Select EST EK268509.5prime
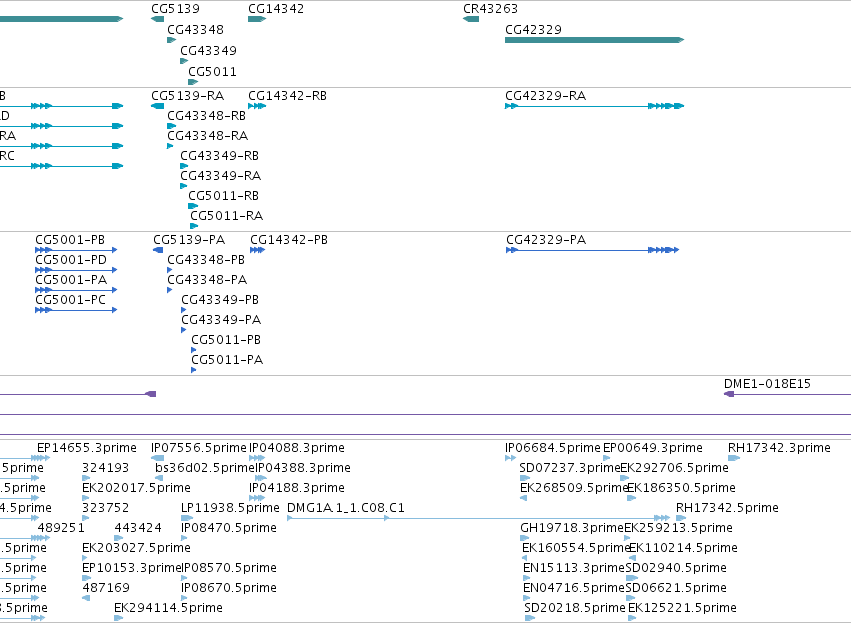The image size is (851, 623). [x=574, y=488]
